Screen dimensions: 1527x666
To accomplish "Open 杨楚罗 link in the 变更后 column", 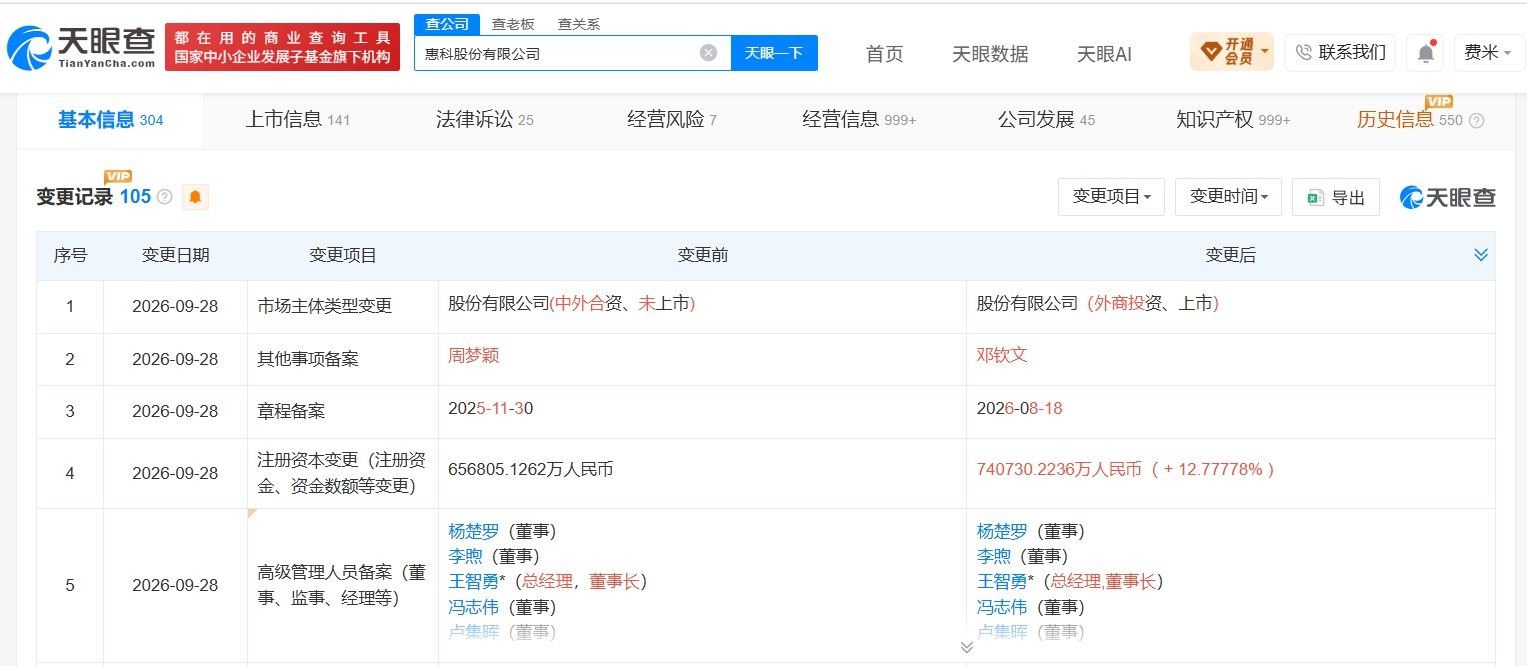I will [1002, 531].
